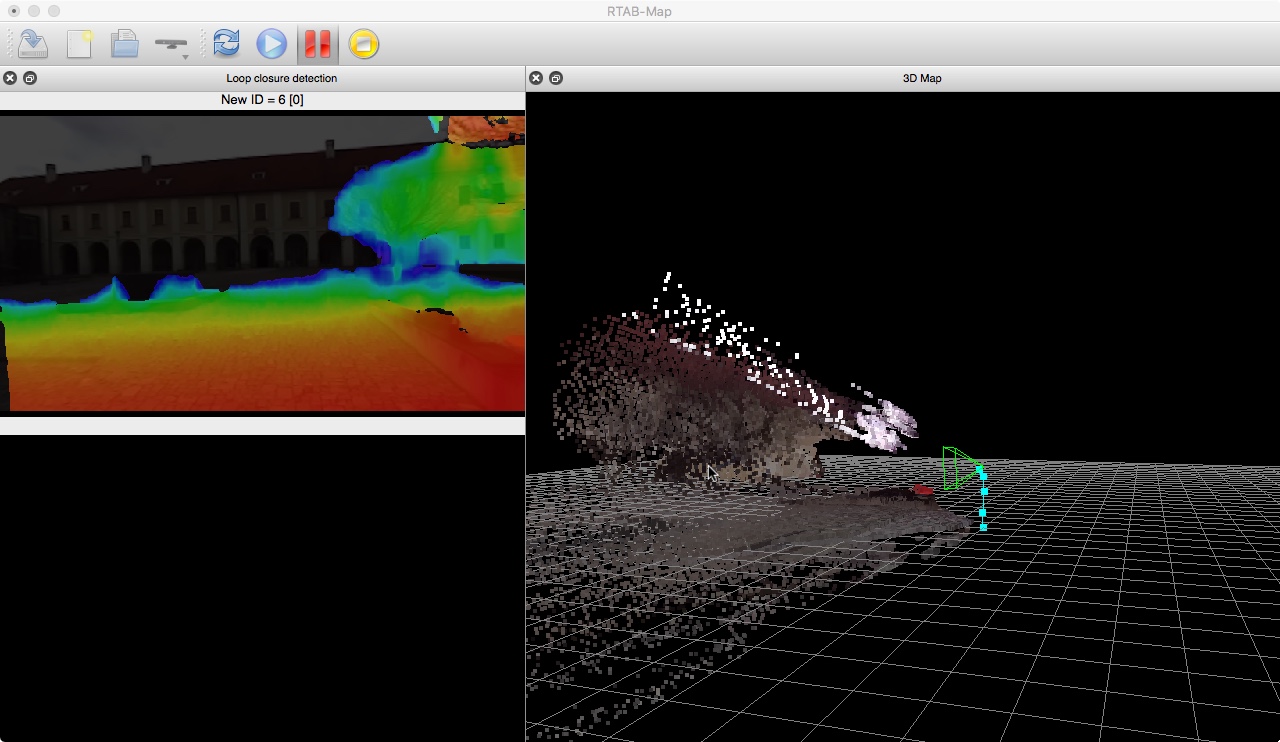
Task: Select the 3D Map panel title
Action: click(x=921, y=78)
